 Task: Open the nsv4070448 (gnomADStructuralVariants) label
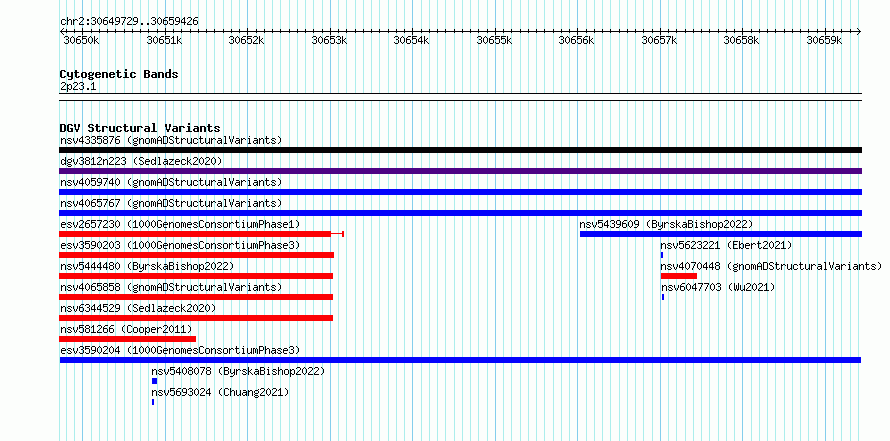tap(771, 266)
